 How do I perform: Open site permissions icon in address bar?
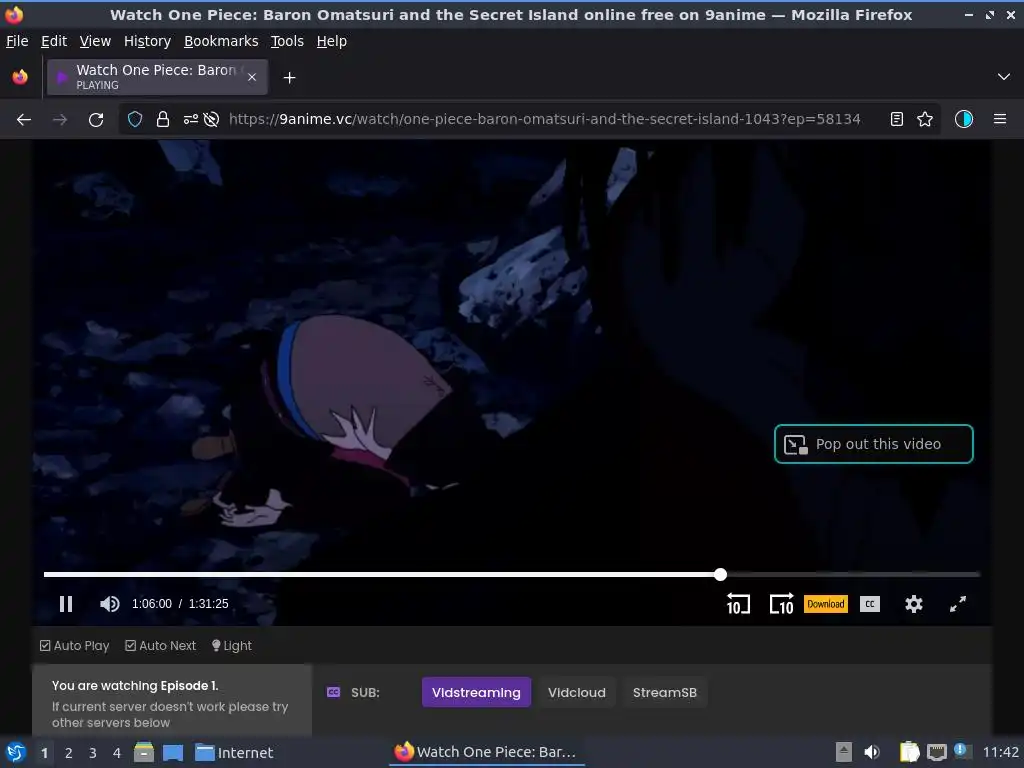coord(191,120)
